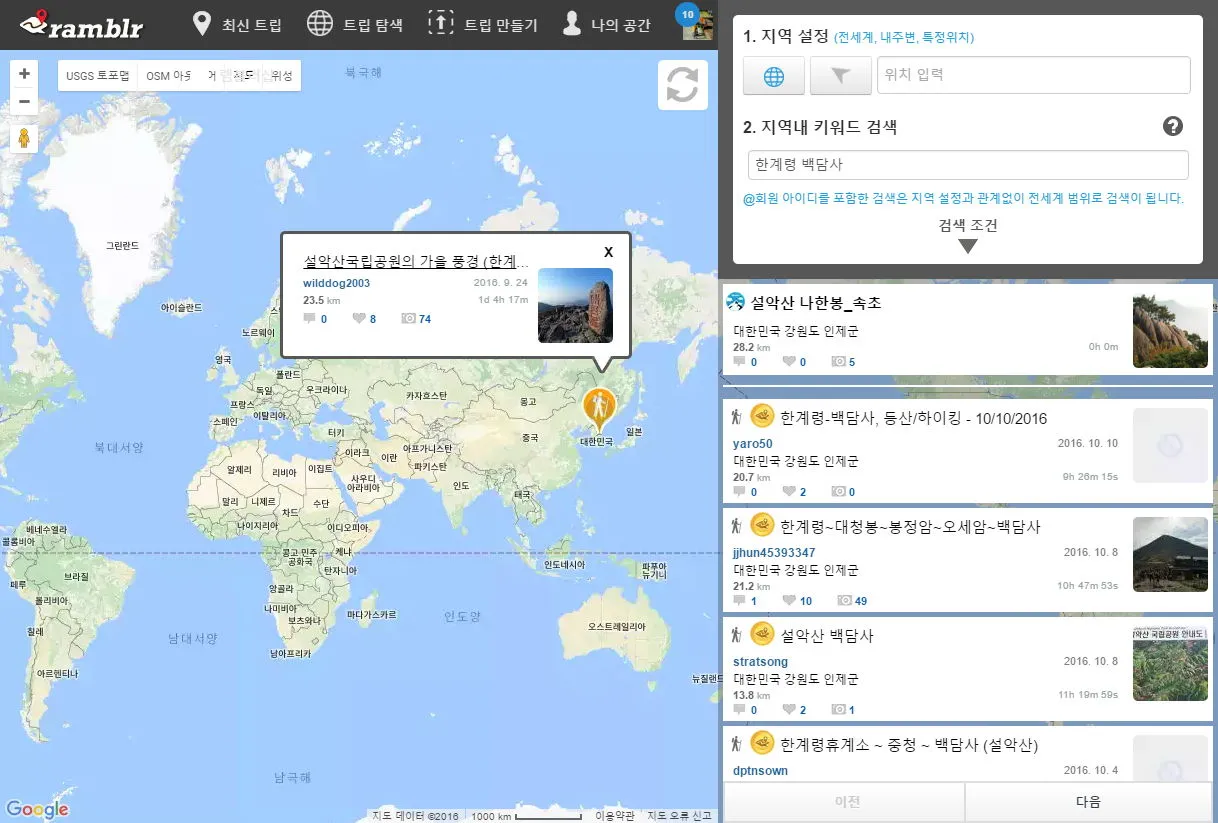Image resolution: width=1218 pixels, height=823 pixels.
Task: Open user wilddog2003 from the popup
Action: point(336,283)
